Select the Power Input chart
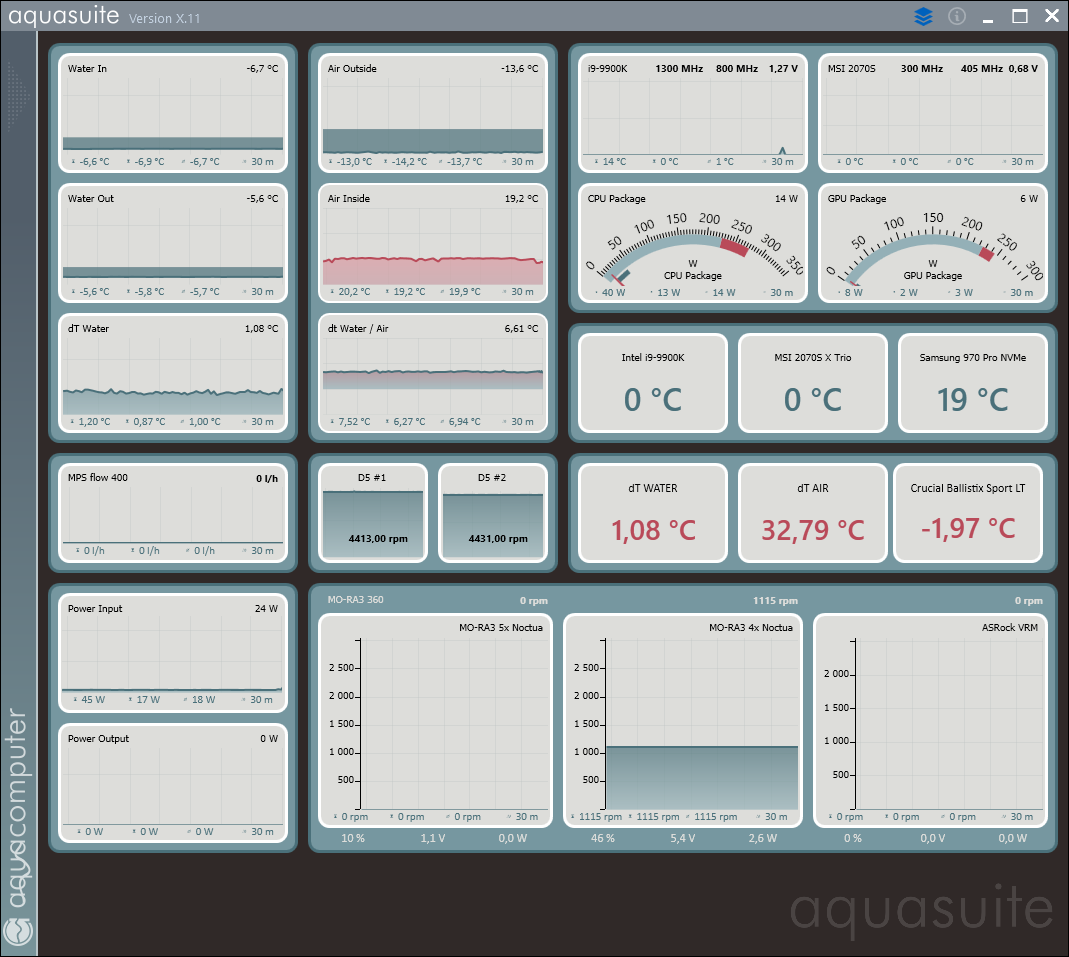This screenshot has height=957, width=1069. (x=172, y=653)
